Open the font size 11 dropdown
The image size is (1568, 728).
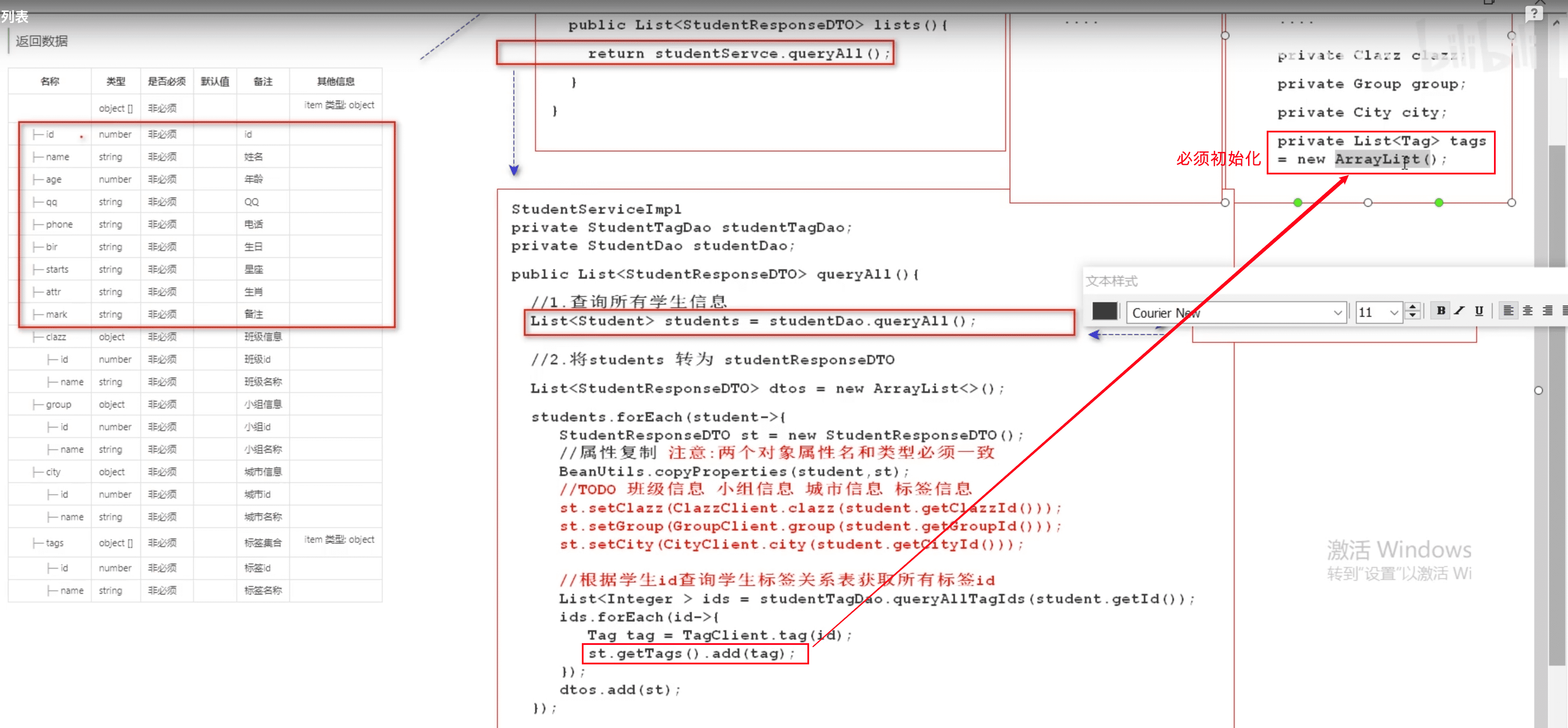(1379, 313)
